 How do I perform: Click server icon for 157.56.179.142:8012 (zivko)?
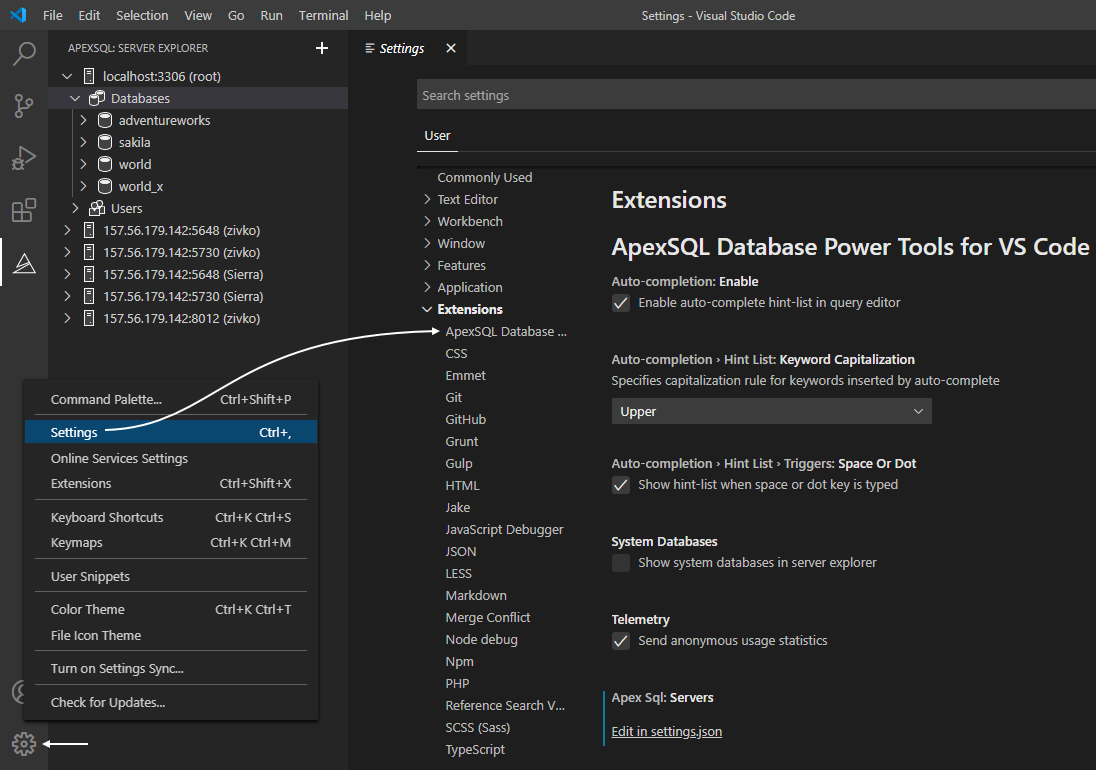[x=89, y=319]
